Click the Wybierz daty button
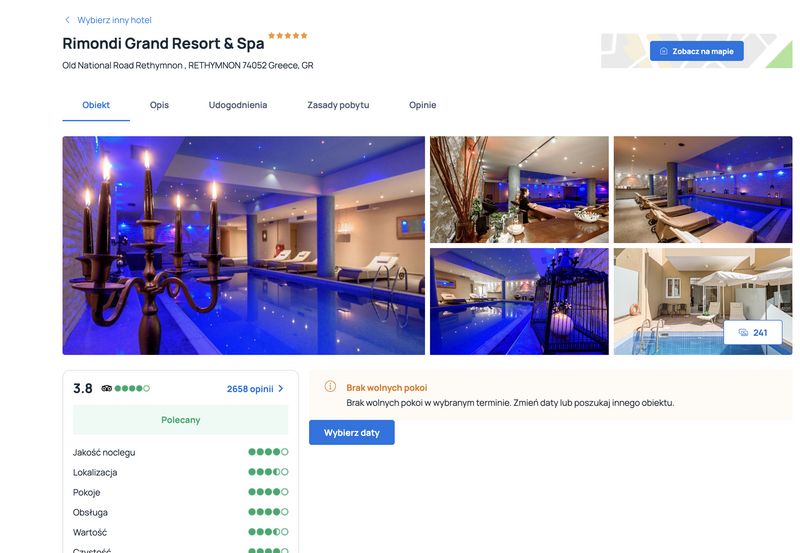 pyautogui.click(x=352, y=432)
